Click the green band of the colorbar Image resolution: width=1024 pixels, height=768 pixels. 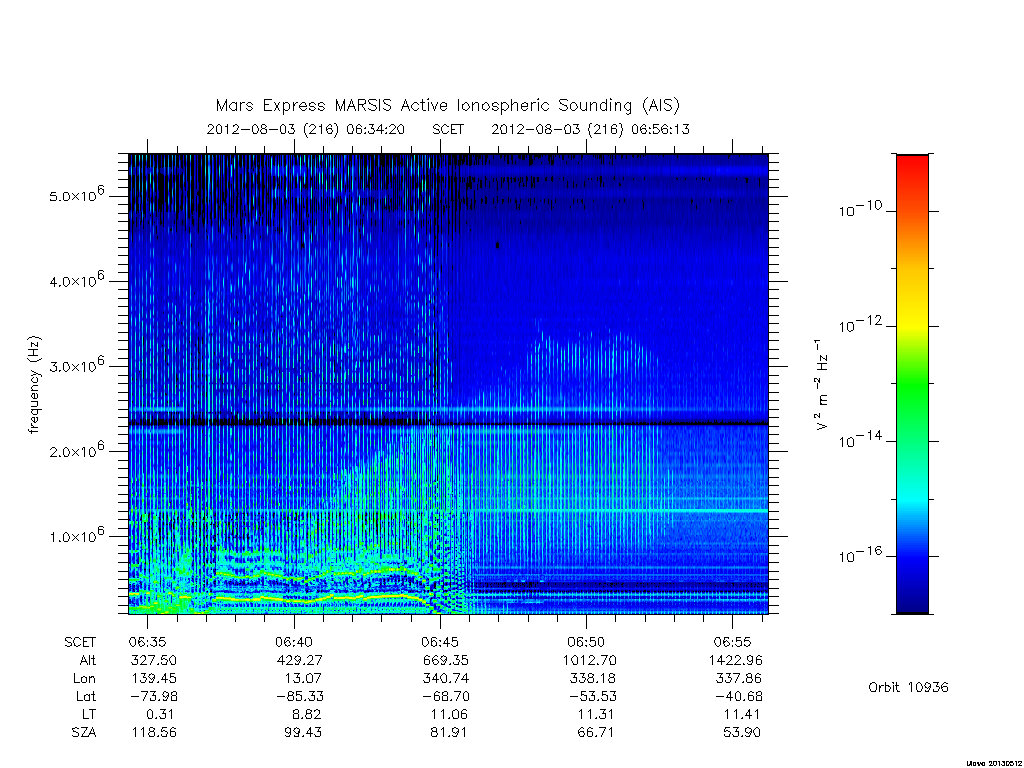[912, 385]
